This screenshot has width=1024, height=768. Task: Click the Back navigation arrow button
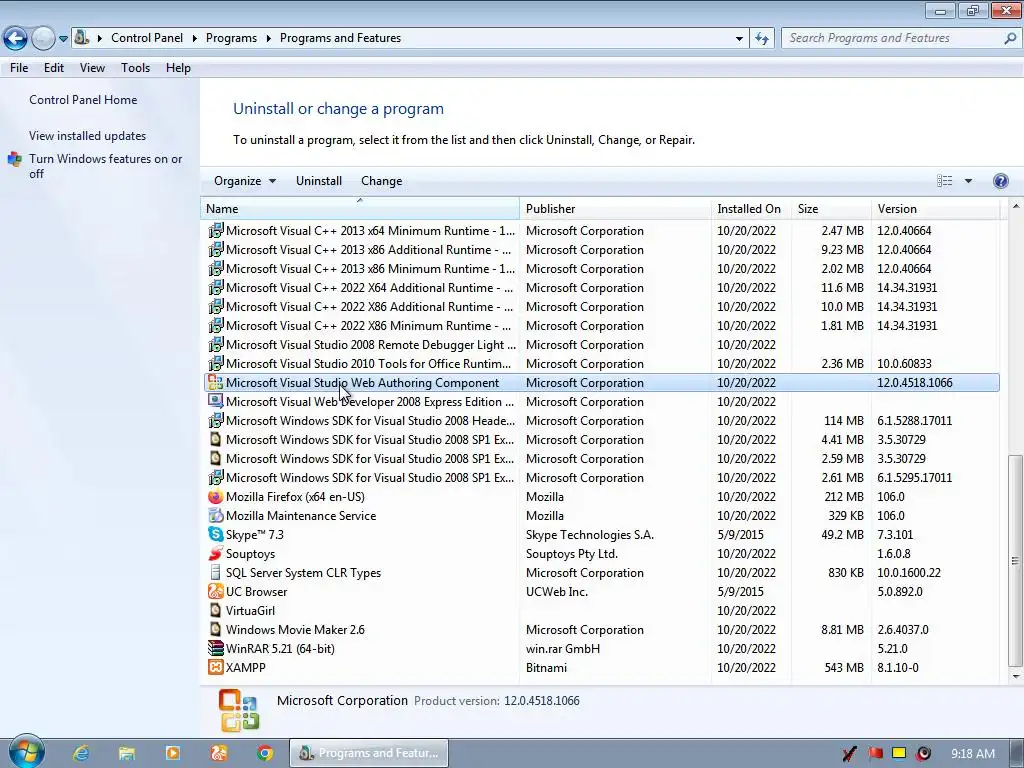click(x=15, y=39)
